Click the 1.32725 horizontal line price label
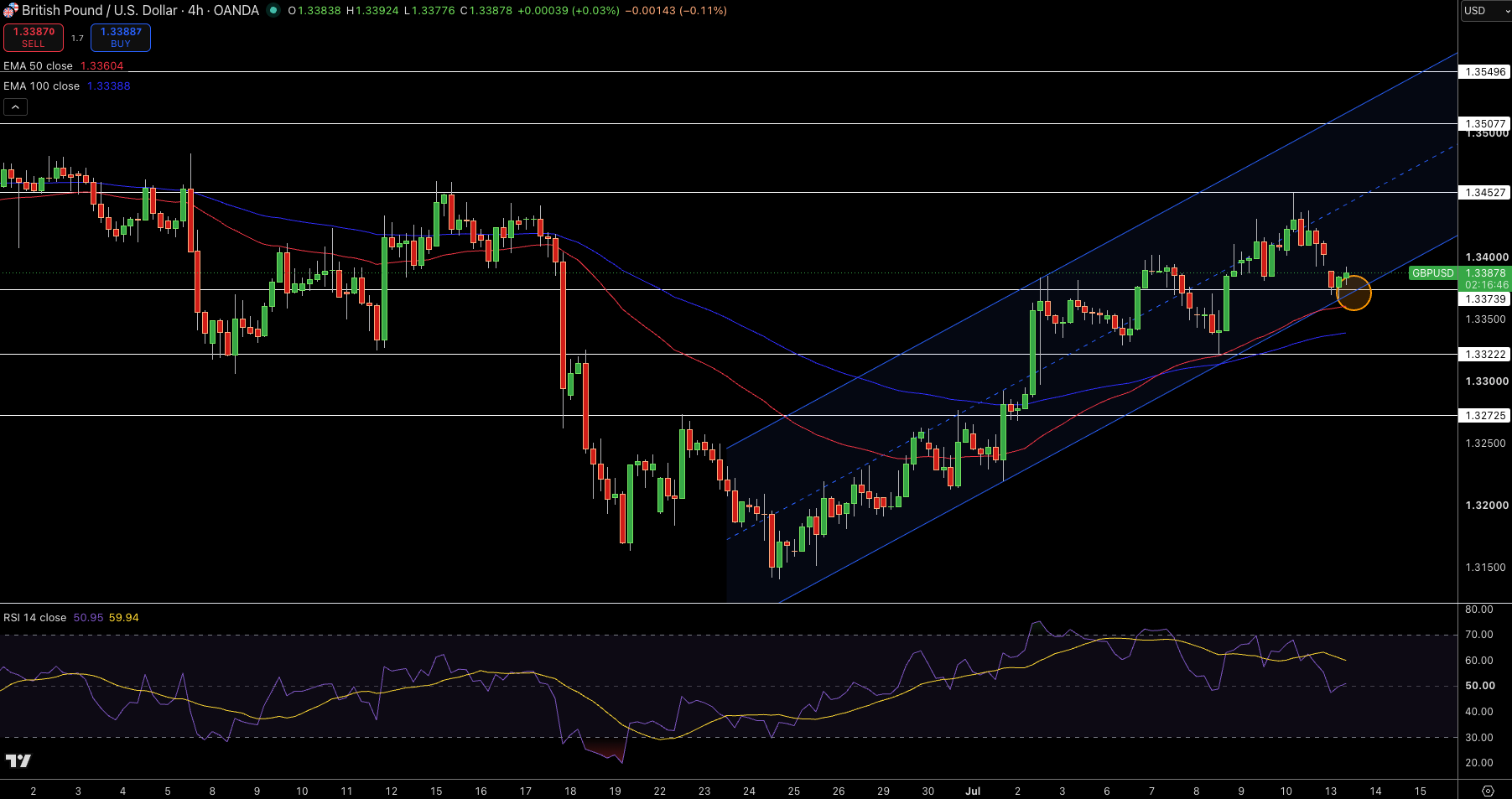Viewport: 1512px width, 799px height. coord(1484,415)
